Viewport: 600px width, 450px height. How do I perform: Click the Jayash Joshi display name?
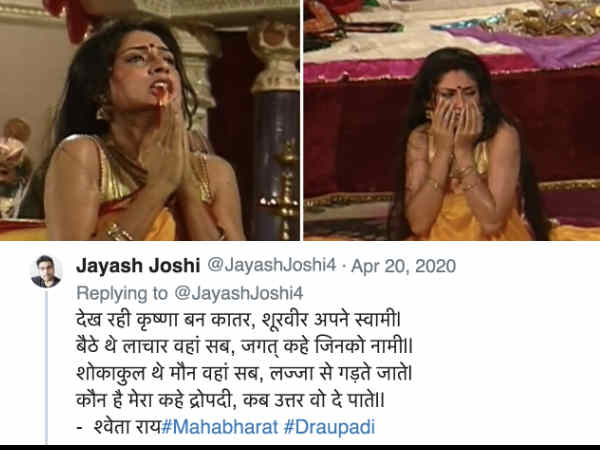coord(138,266)
